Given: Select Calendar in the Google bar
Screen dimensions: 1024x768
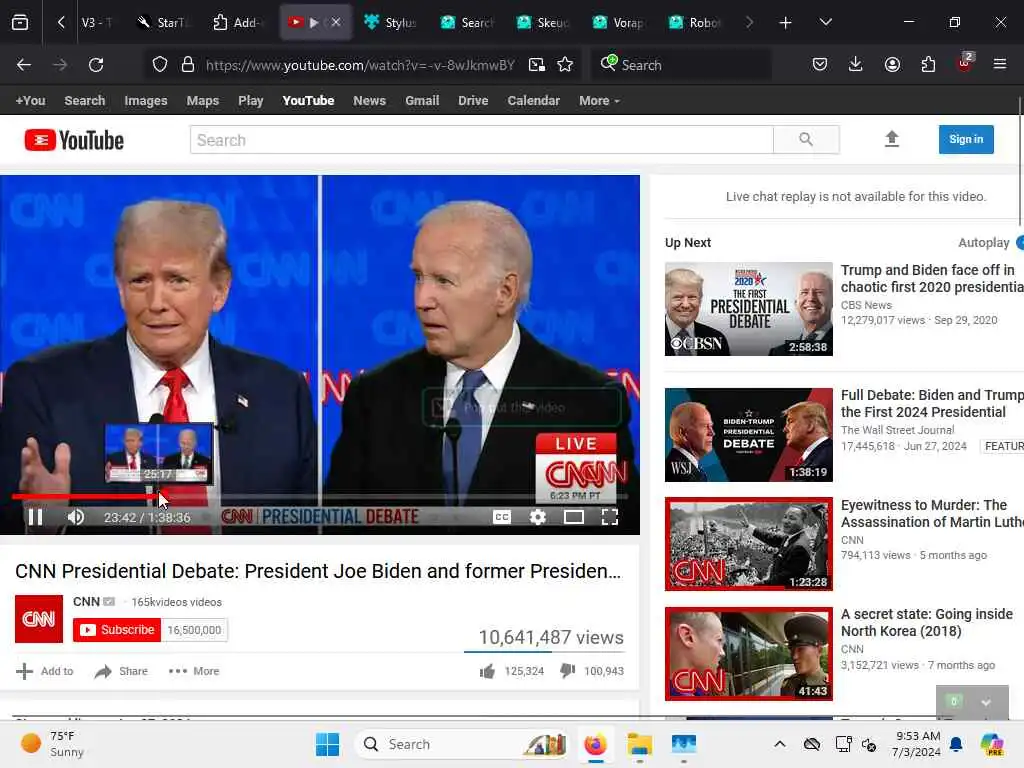Looking at the screenshot, I should 534,101.
